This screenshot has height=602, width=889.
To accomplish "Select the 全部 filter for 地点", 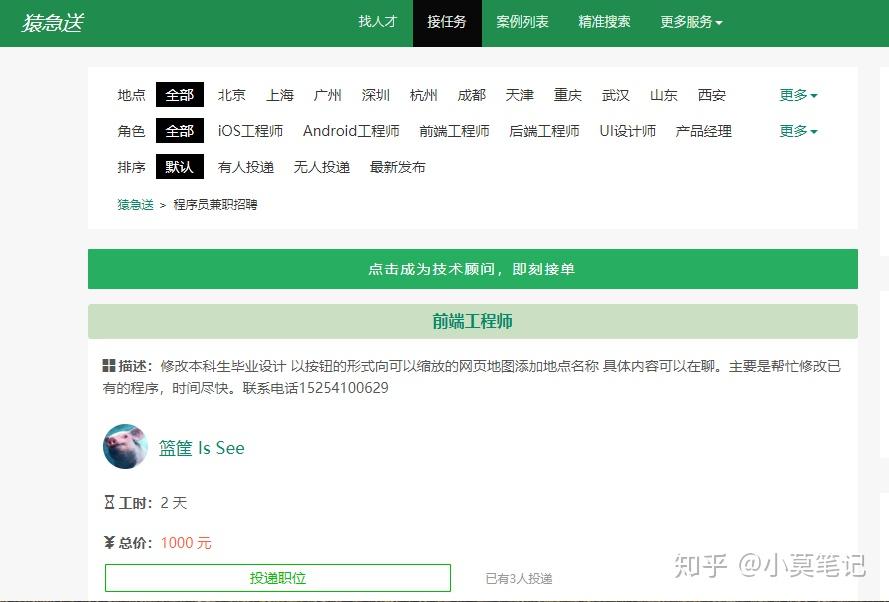I will pos(180,95).
